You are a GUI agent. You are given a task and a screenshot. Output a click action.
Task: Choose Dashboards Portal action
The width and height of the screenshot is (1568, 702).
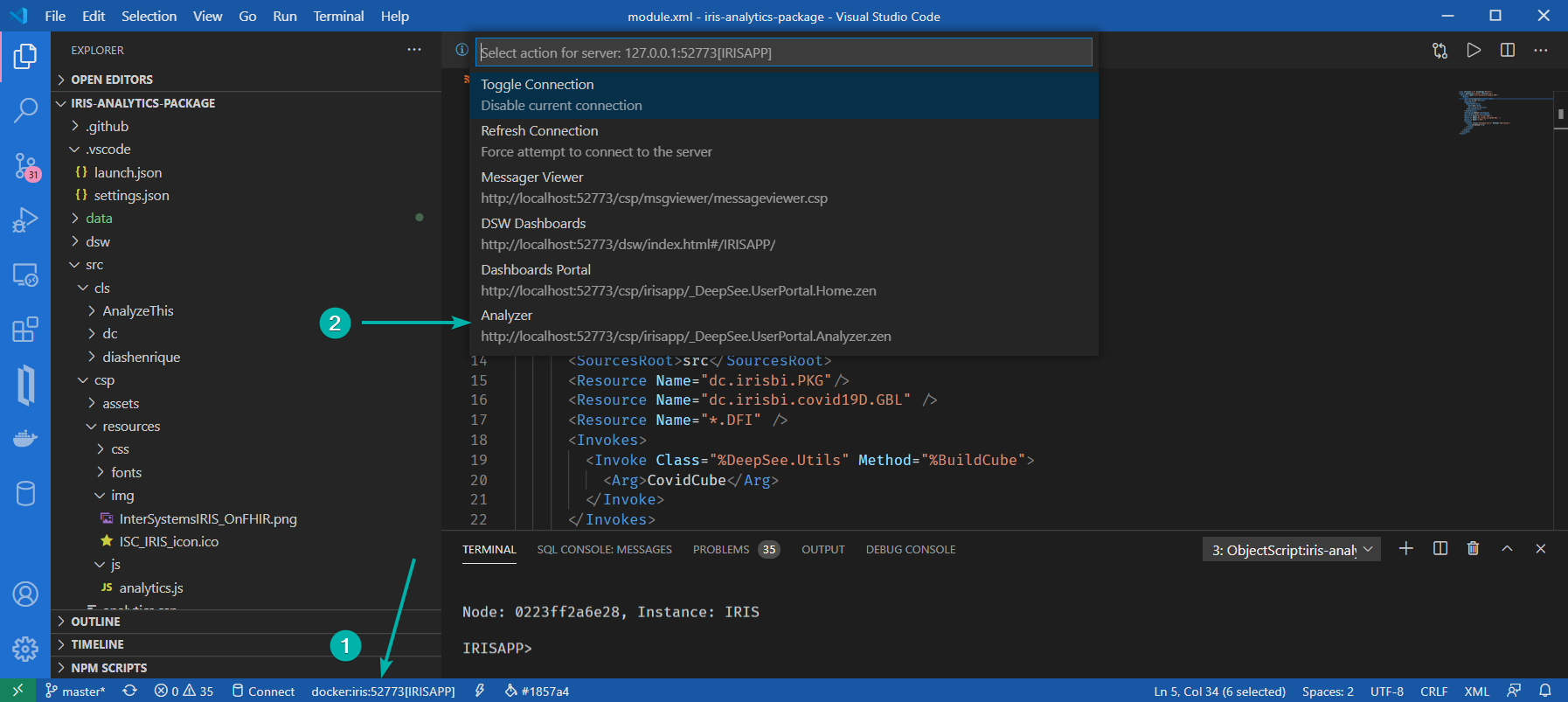[783, 281]
